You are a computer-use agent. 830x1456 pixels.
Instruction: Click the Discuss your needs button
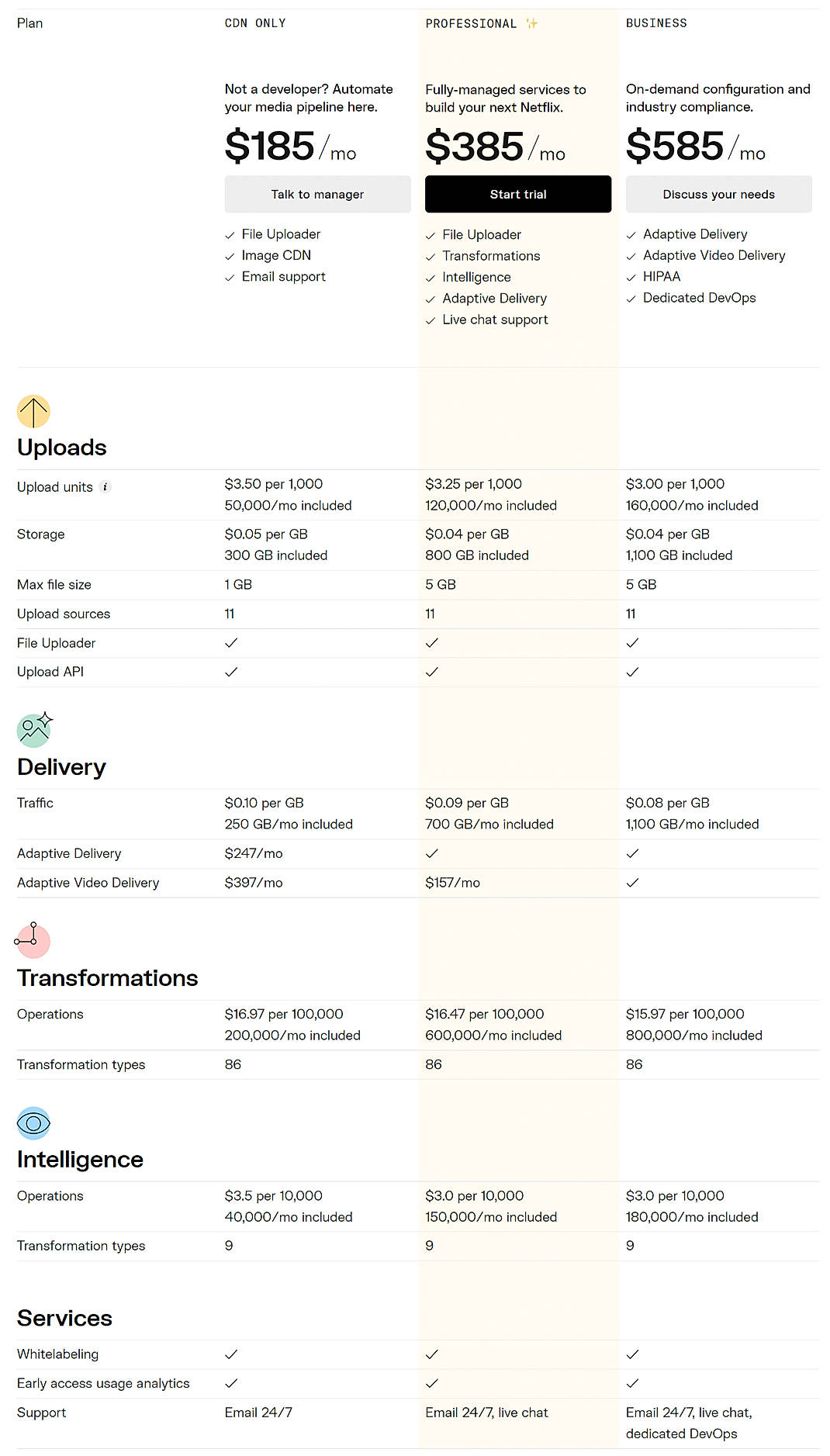tap(718, 194)
